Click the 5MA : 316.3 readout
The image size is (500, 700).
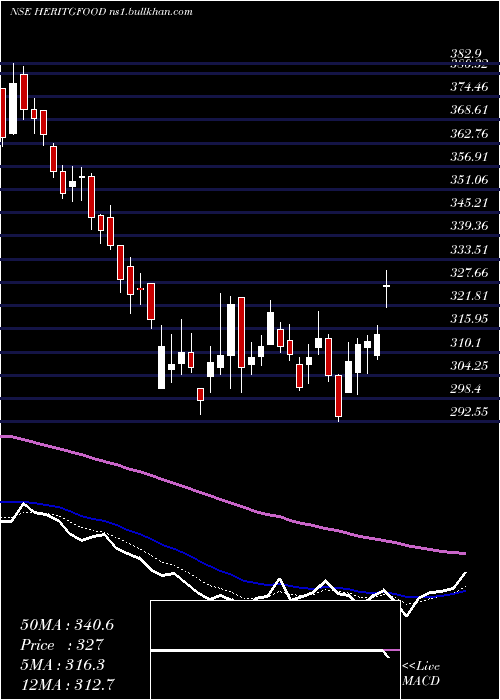point(62,665)
